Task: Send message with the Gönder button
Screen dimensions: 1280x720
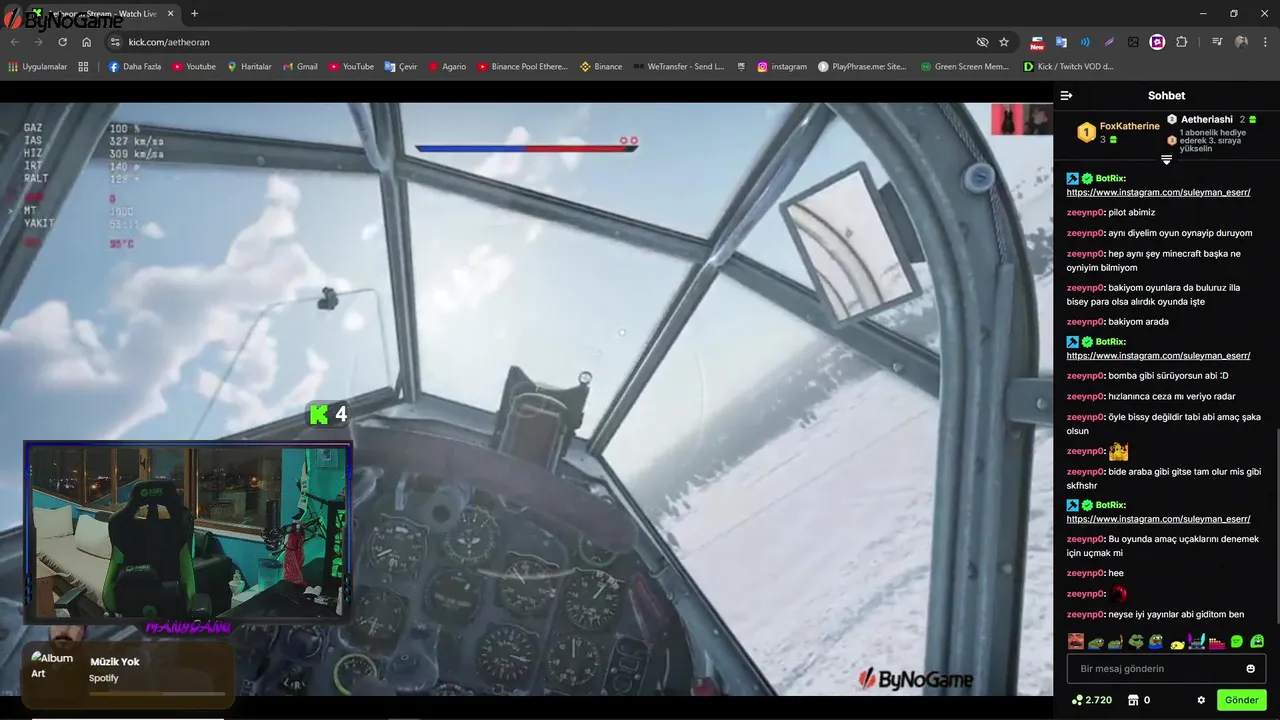Action: pos(1241,700)
